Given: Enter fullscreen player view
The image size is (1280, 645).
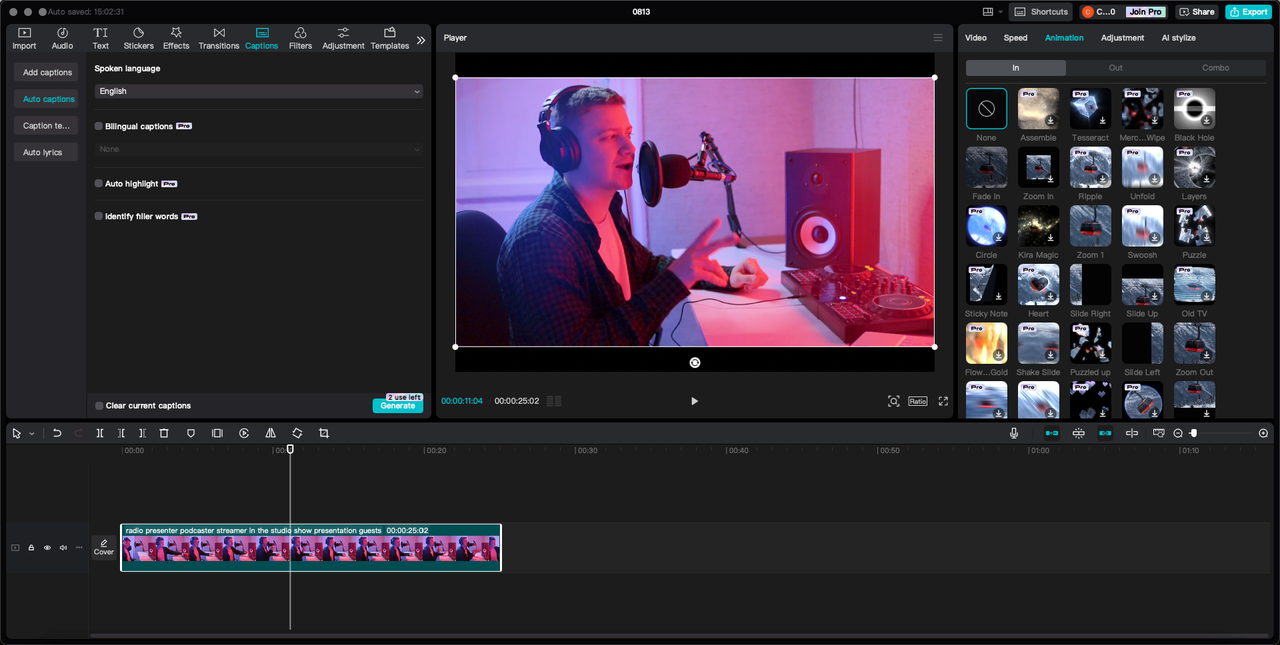Looking at the screenshot, I should [x=943, y=401].
